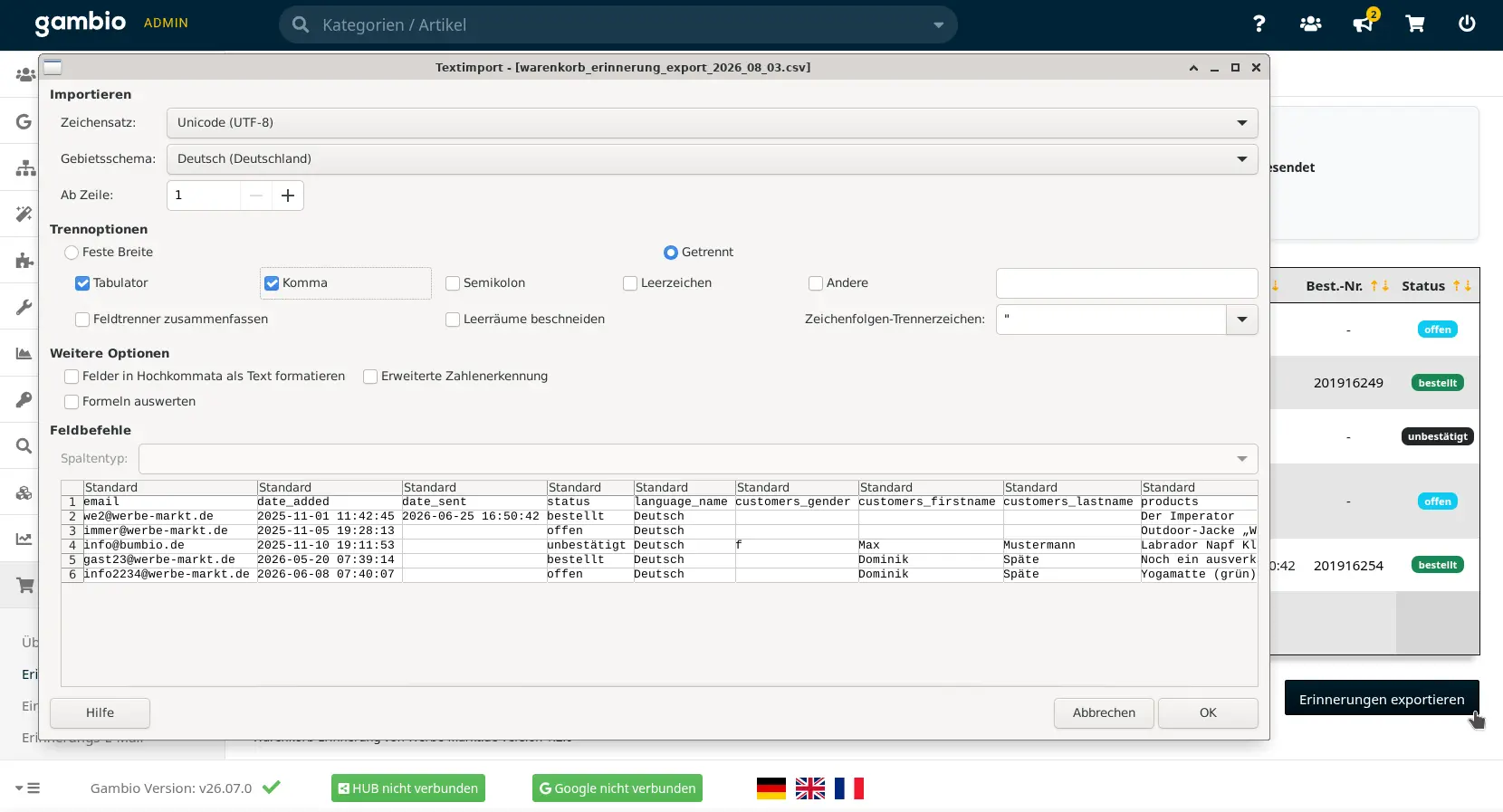Uncheck the Tabulator separator checkbox

82,283
